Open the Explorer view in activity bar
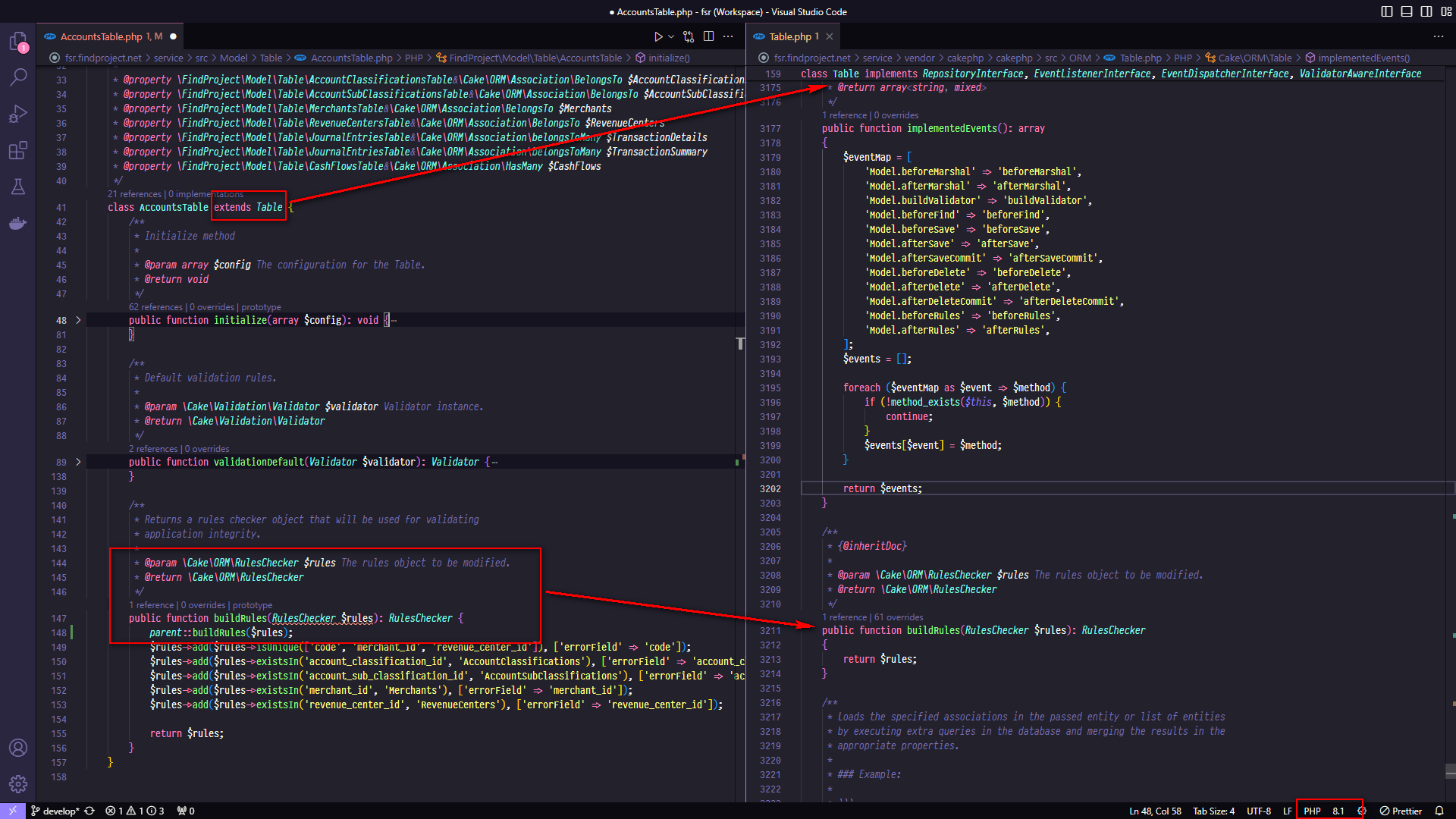Viewport: 1456px width, 819px height. click(18, 41)
